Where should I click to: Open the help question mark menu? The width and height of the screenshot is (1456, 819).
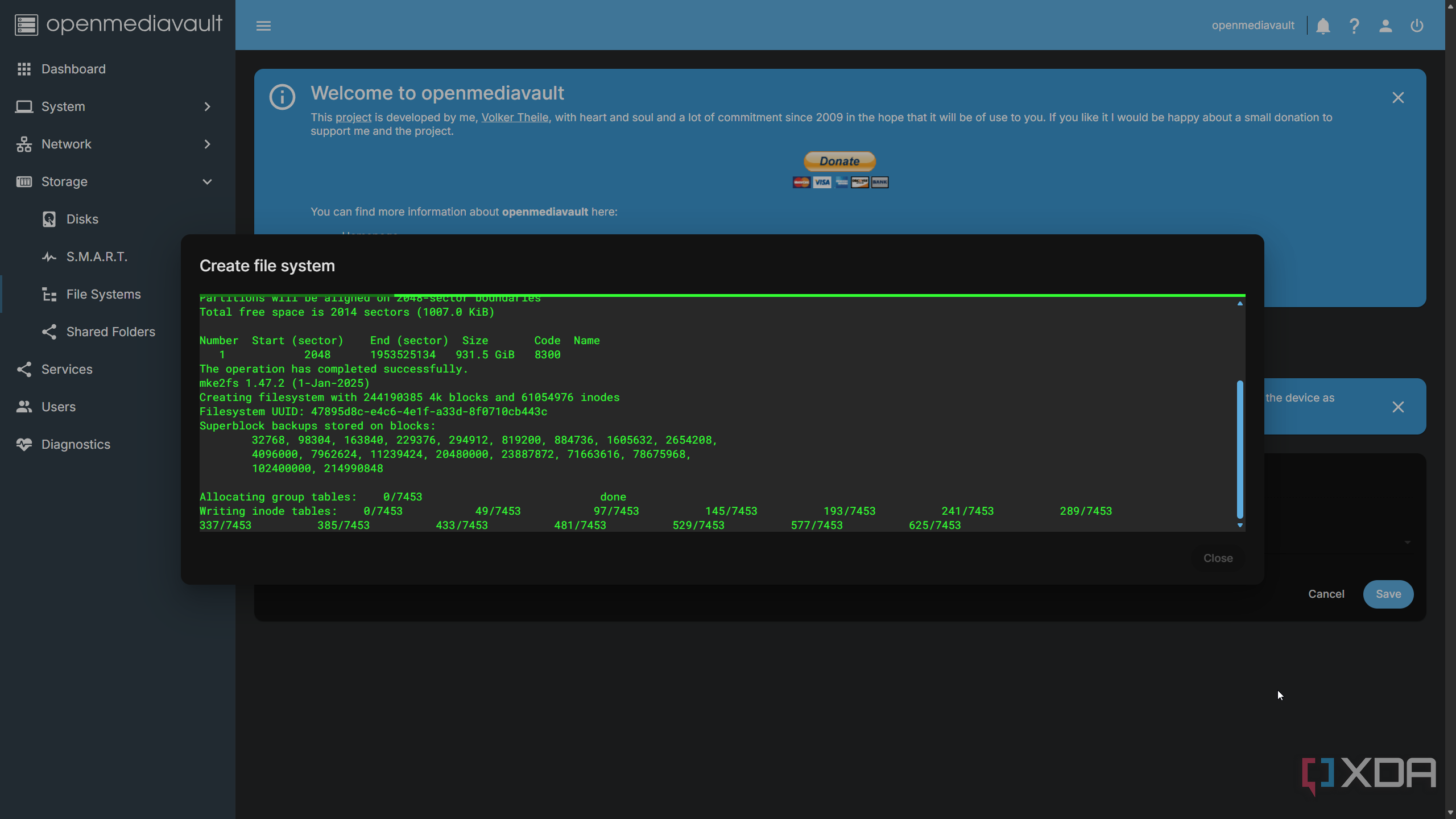[x=1354, y=26]
